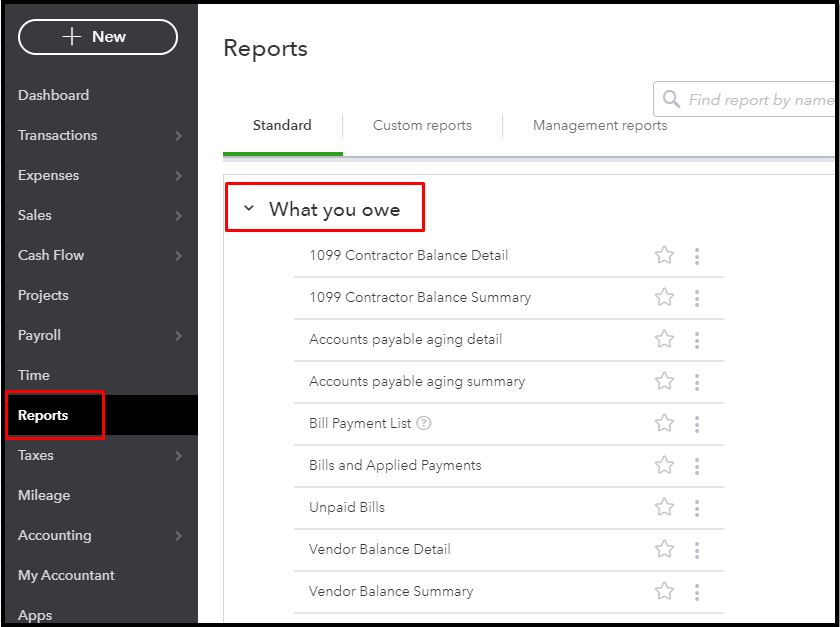Click the search magnifier icon
Image resolution: width=840 pixels, height=627 pixels.
click(x=670, y=99)
